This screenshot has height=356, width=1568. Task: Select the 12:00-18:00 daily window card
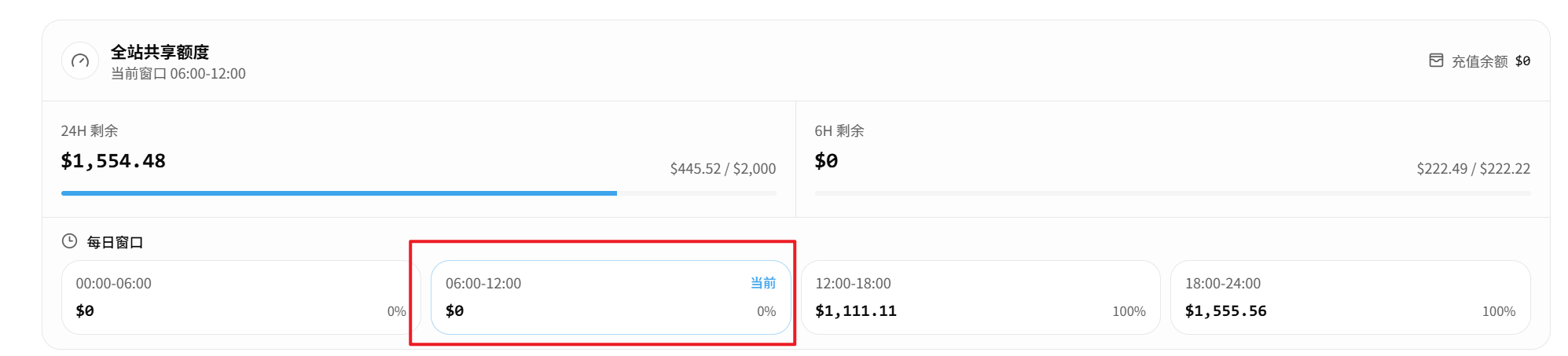pos(981,297)
